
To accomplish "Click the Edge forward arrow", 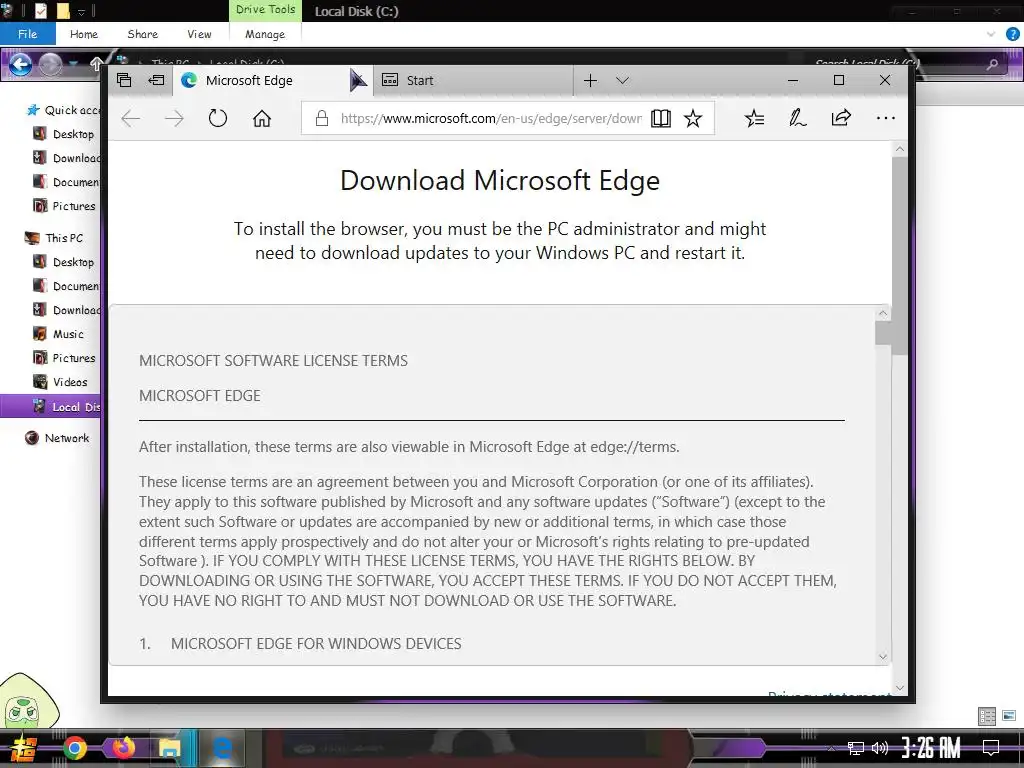I will 174,118.
